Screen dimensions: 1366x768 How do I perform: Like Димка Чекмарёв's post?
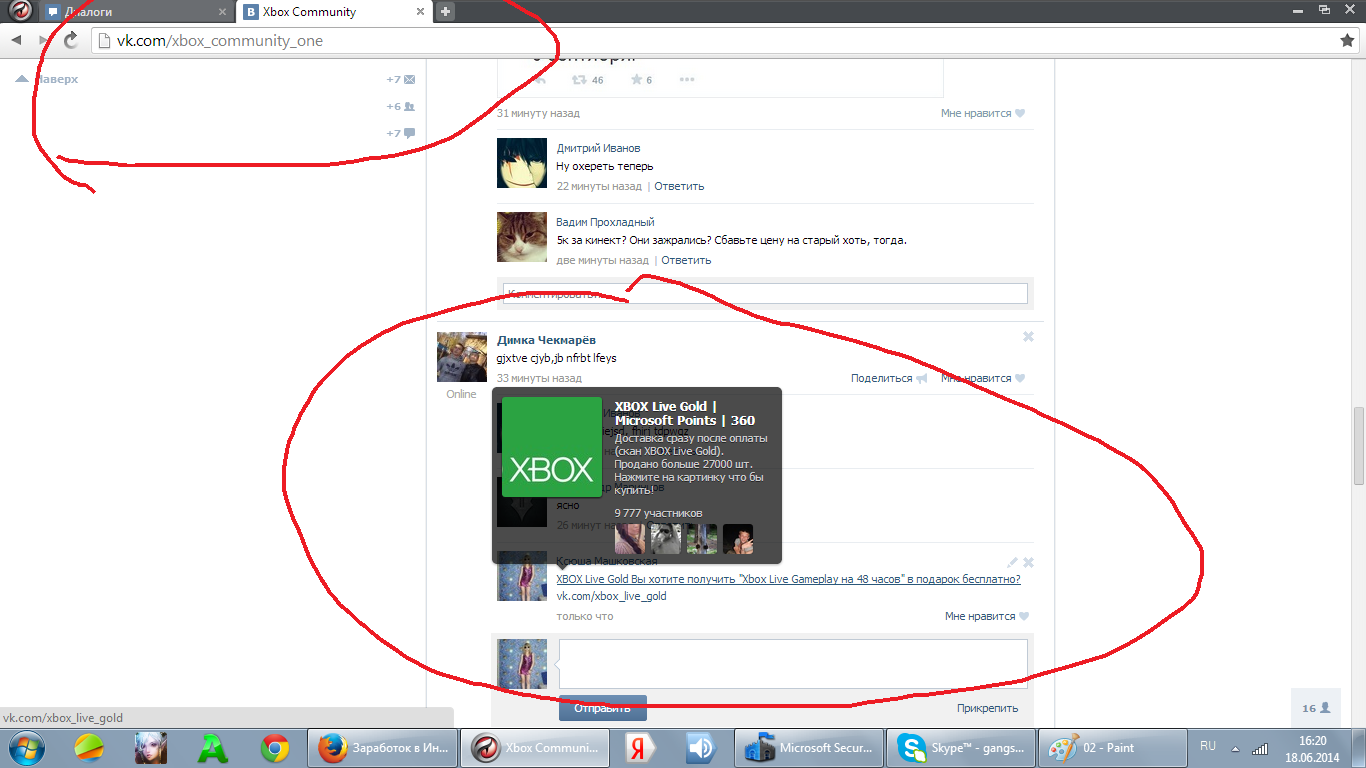983,378
